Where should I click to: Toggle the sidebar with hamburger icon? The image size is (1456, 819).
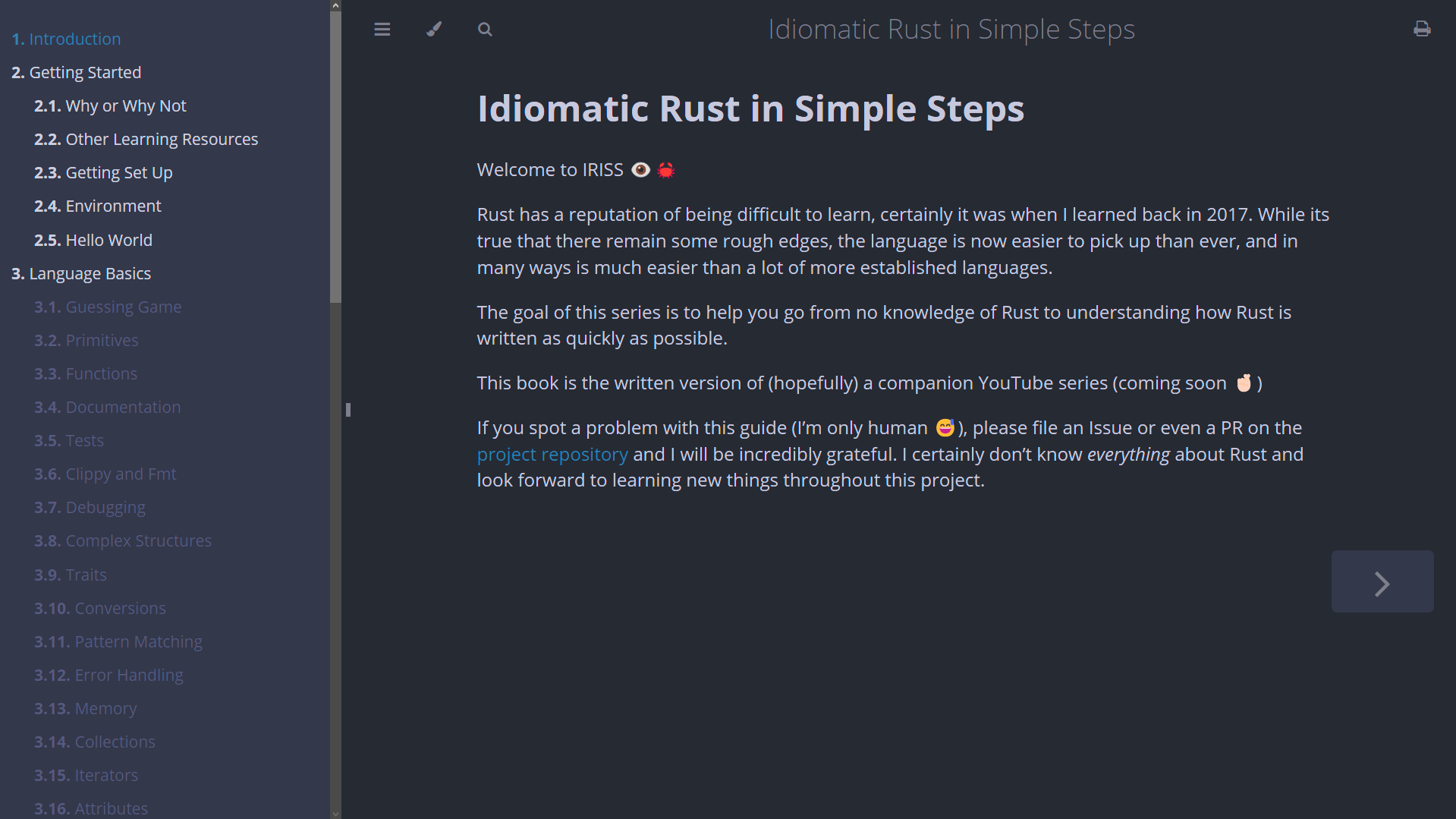tap(382, 30)
